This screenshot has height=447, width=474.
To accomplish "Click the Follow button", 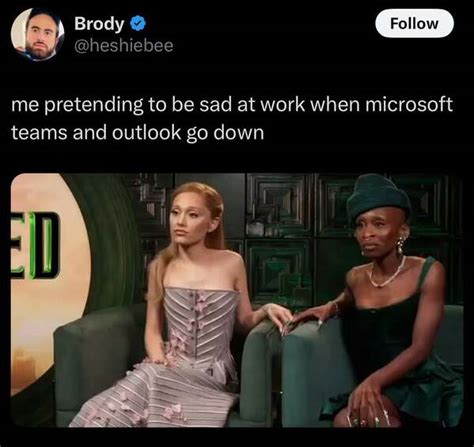I will coord(414,23).
